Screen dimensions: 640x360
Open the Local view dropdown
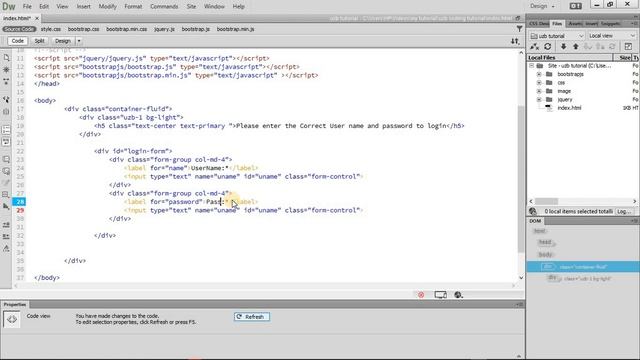[612, 36]
